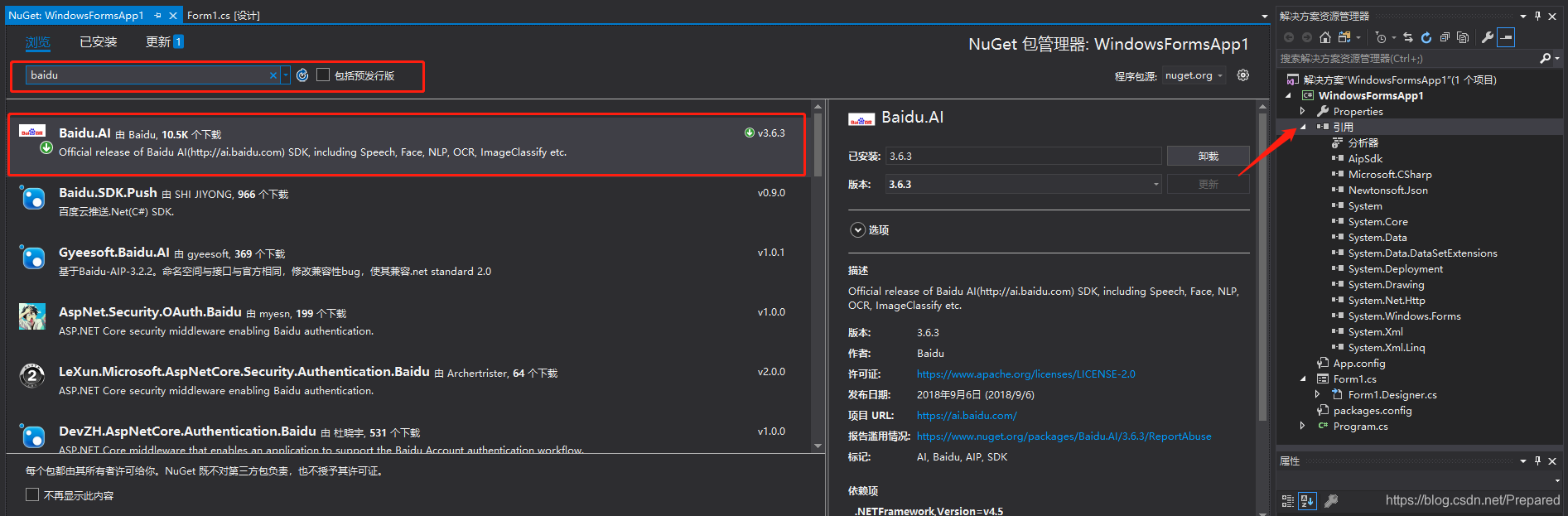This screenshot has height=516, width=1568.
Task: Switch to the Updates (更新) tab
Action: (164, 42)
